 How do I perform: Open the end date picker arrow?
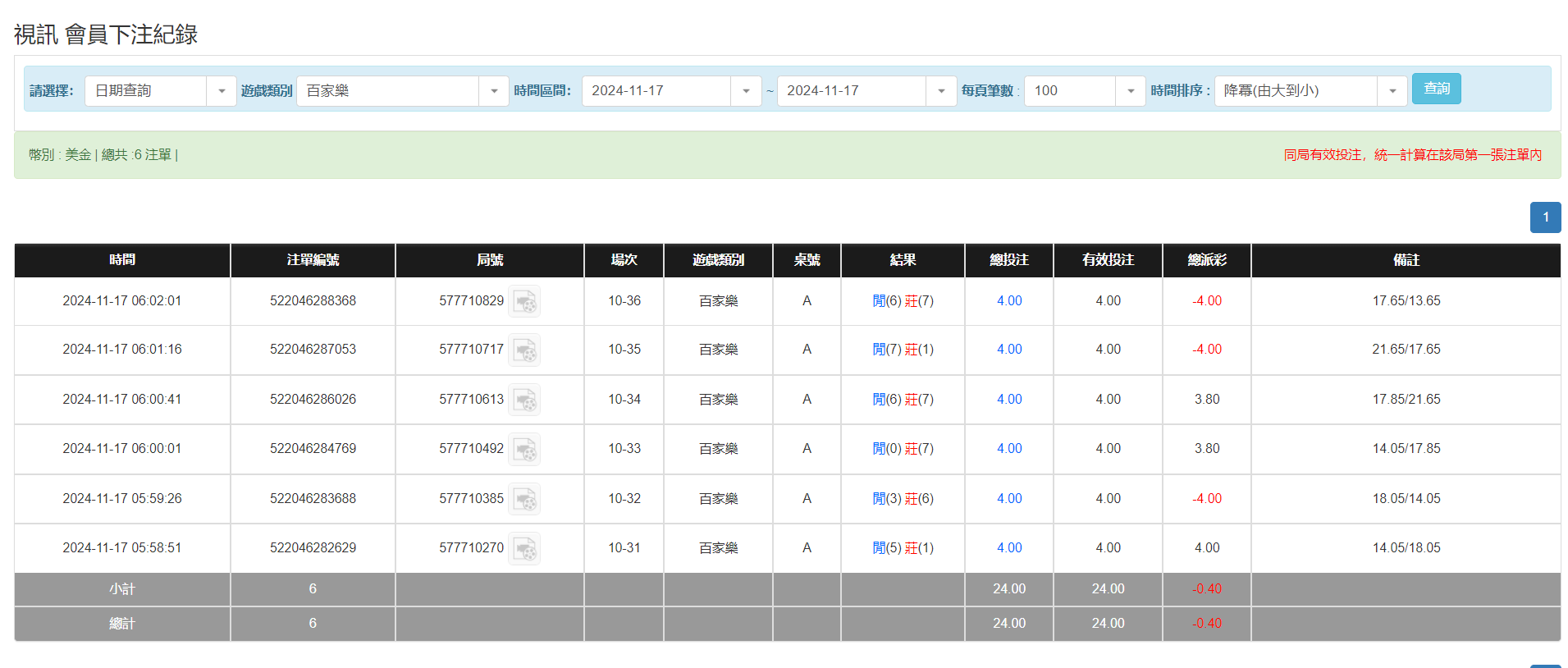(941, 91)
